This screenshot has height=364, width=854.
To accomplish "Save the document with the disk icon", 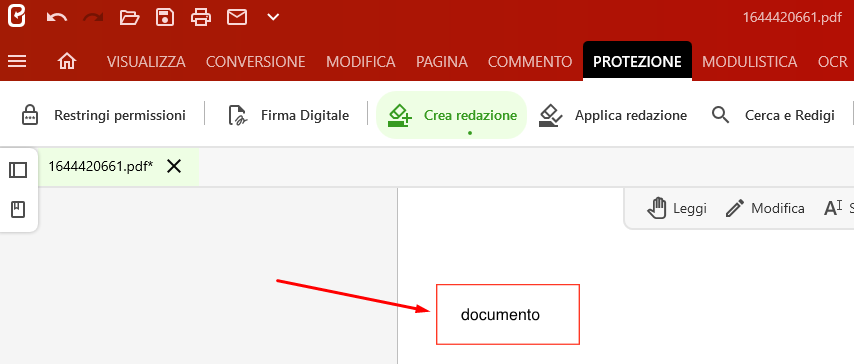I will point(165,17).
